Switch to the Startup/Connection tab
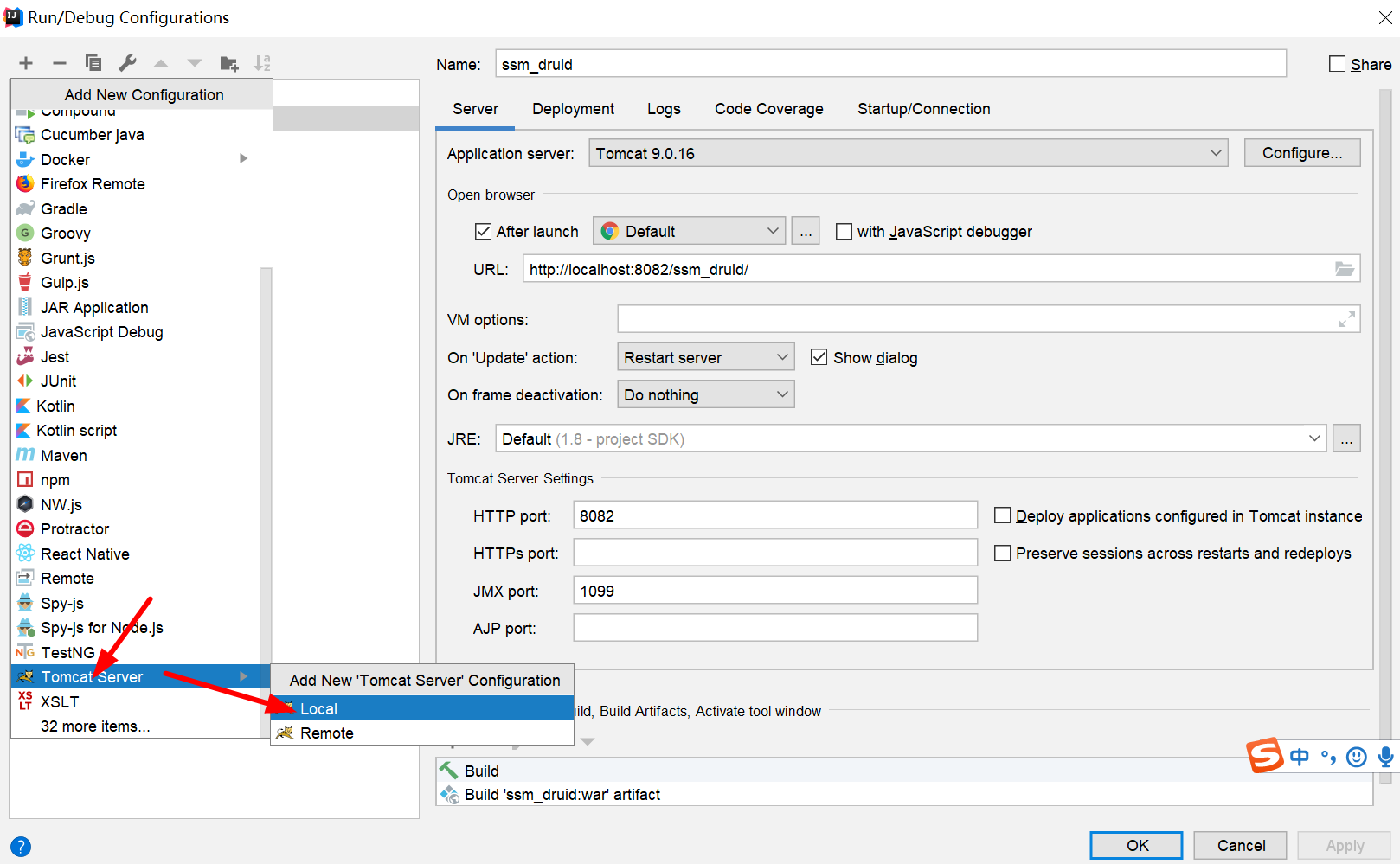Screen dimensions: 1400x864 [x=923, y=109]
